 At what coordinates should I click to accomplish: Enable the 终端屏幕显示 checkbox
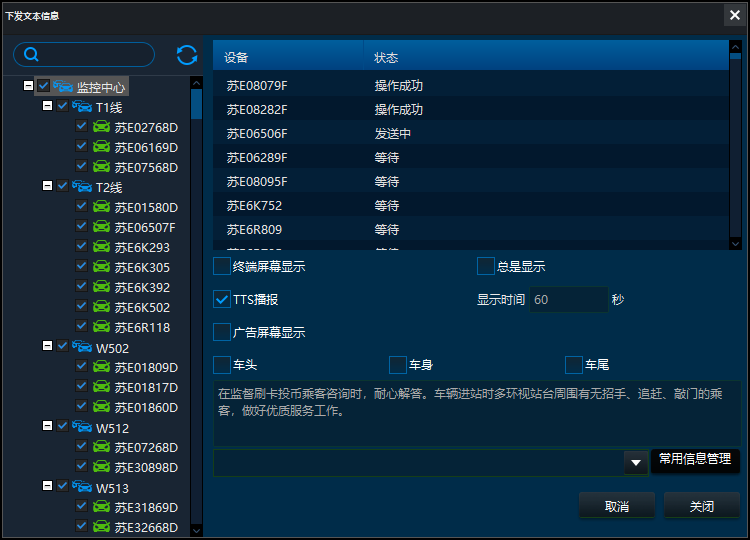(222, 266)
